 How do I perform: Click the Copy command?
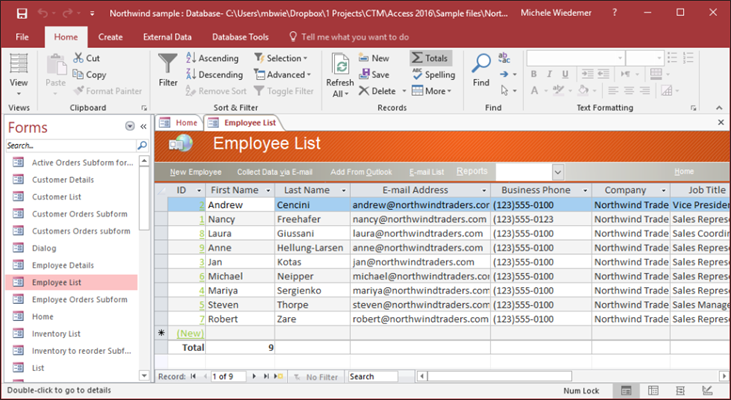pyautogui.click(x=90, y=75)
